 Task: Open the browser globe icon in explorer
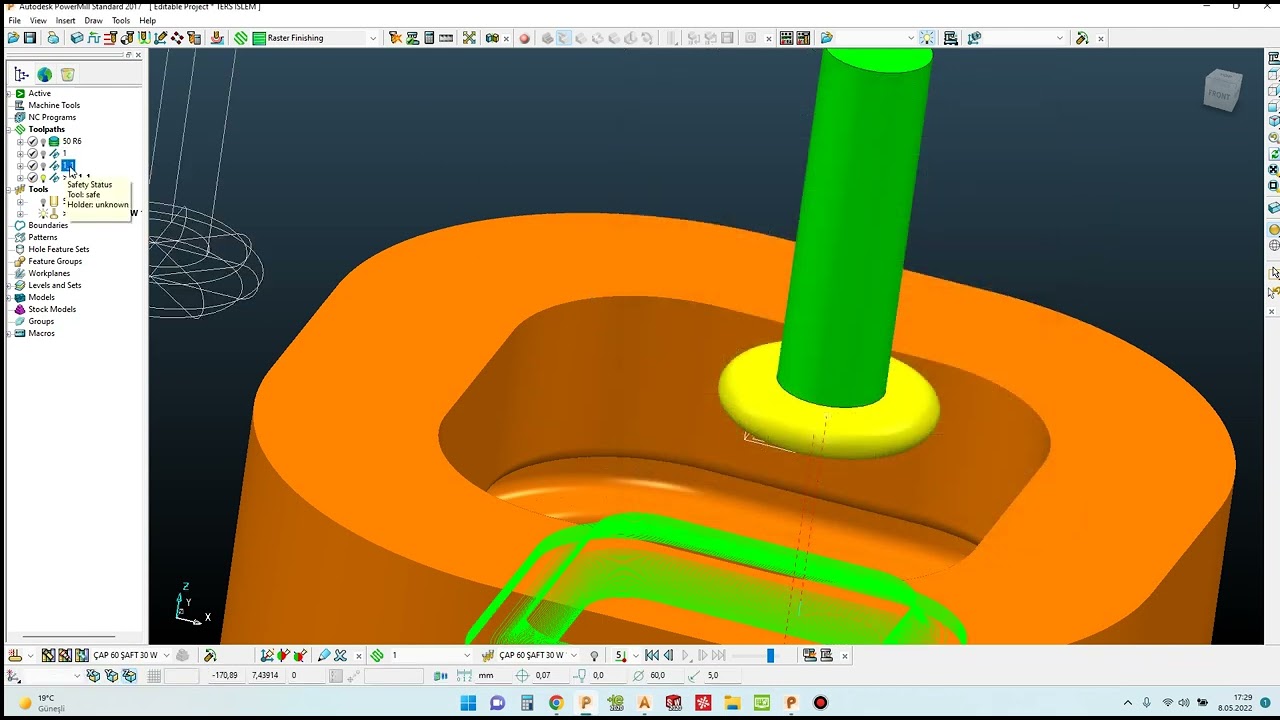pos(44,75)
